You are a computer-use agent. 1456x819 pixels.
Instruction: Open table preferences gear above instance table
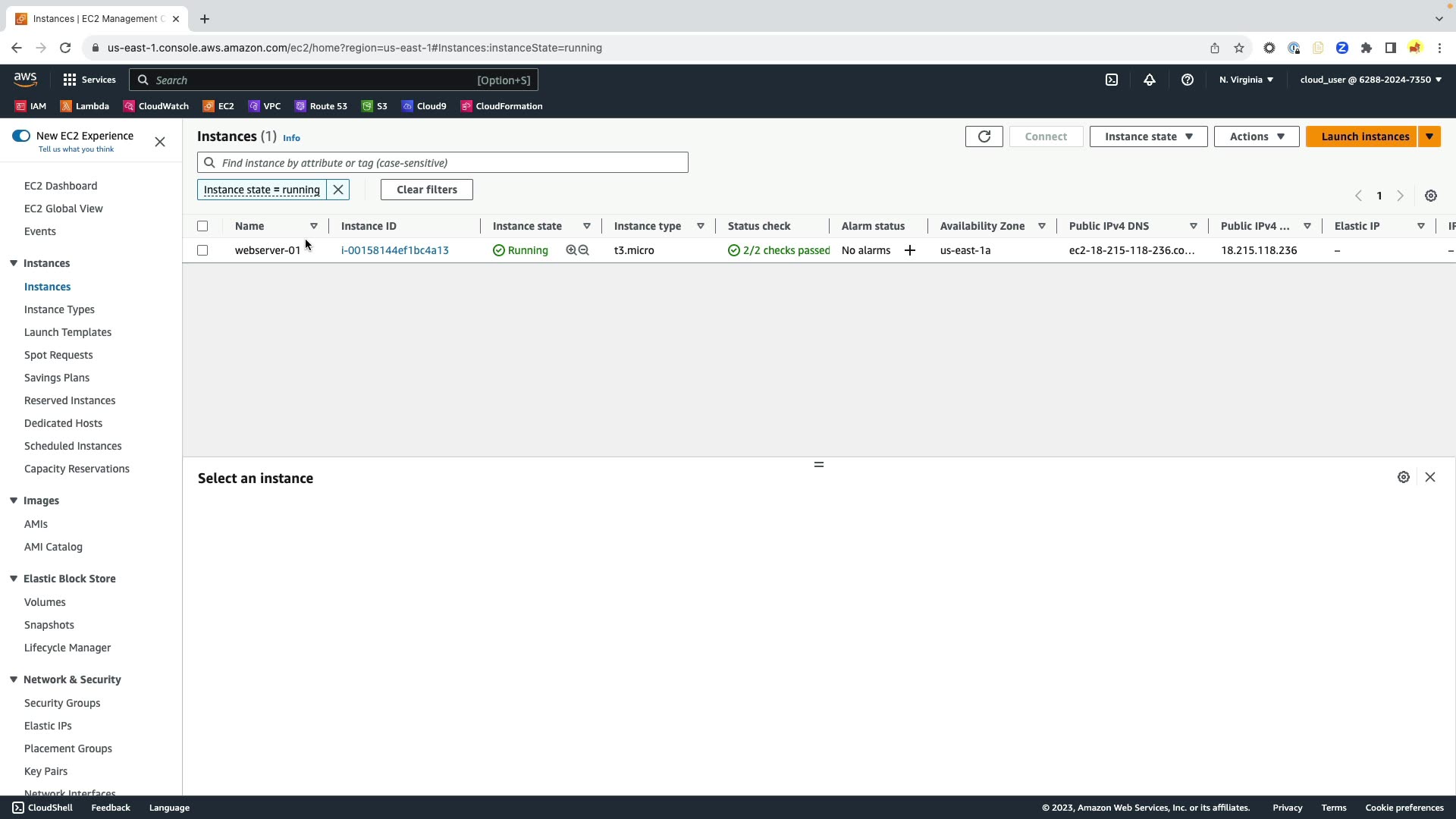tap(1431, 196)
